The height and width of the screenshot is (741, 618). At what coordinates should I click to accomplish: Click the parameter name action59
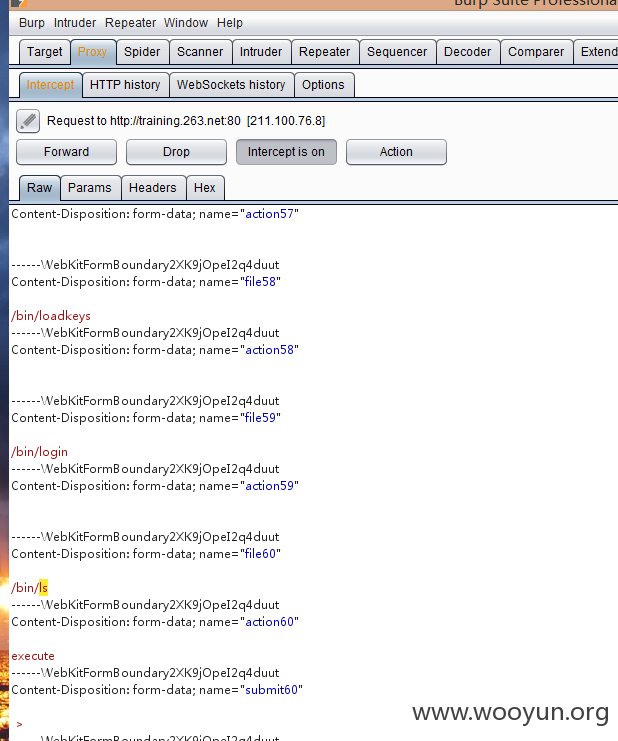point(269,486)
